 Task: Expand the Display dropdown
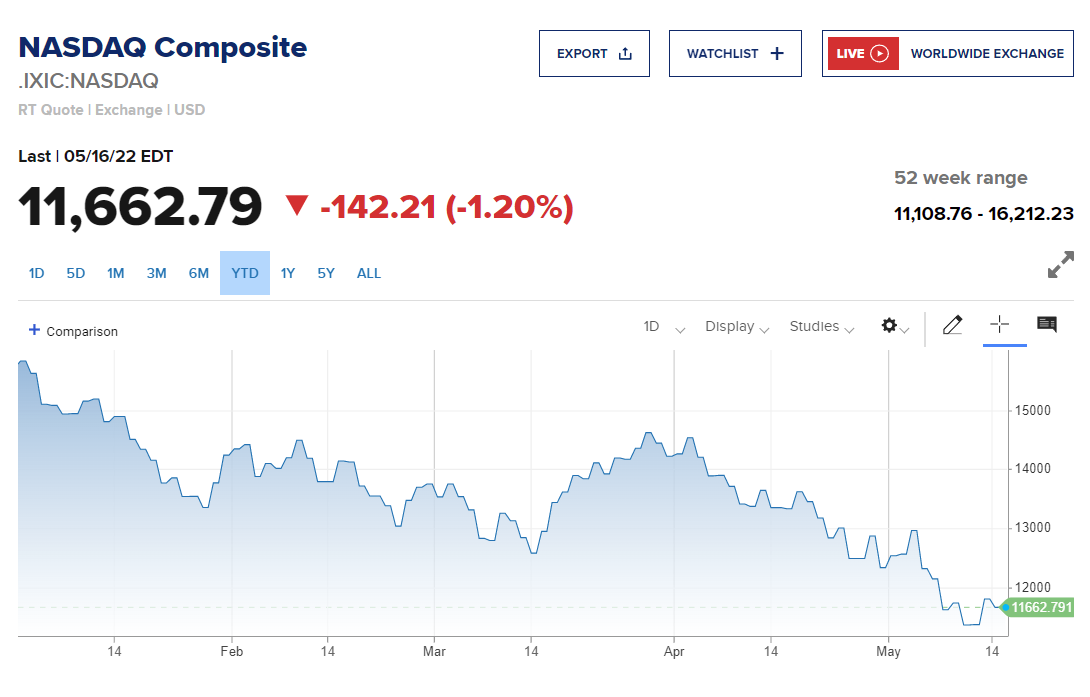(737, 327)
